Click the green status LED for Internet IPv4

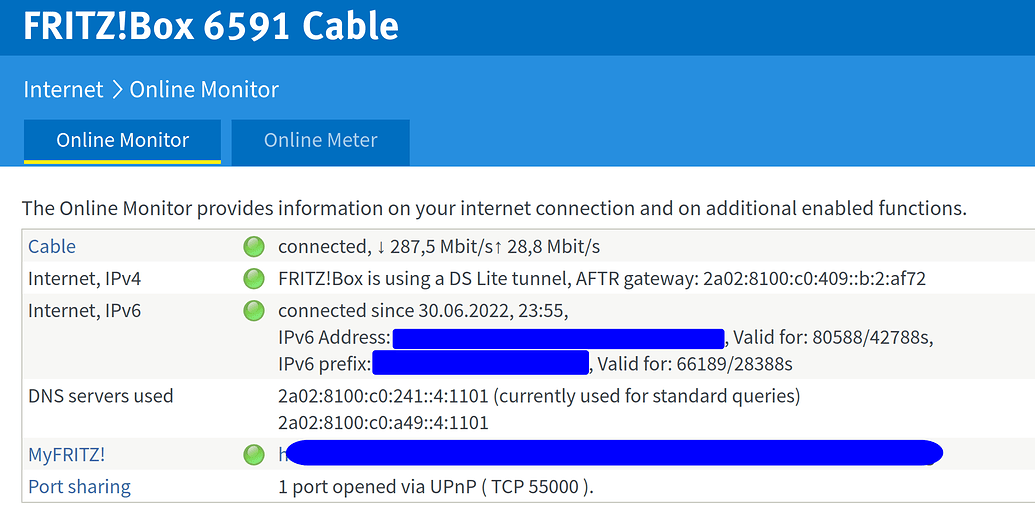(x=254, y=278)
